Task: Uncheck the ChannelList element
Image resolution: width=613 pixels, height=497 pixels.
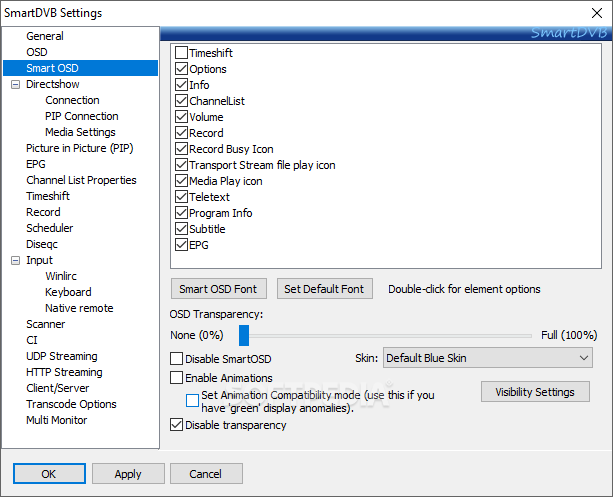Action: point(181,100)
